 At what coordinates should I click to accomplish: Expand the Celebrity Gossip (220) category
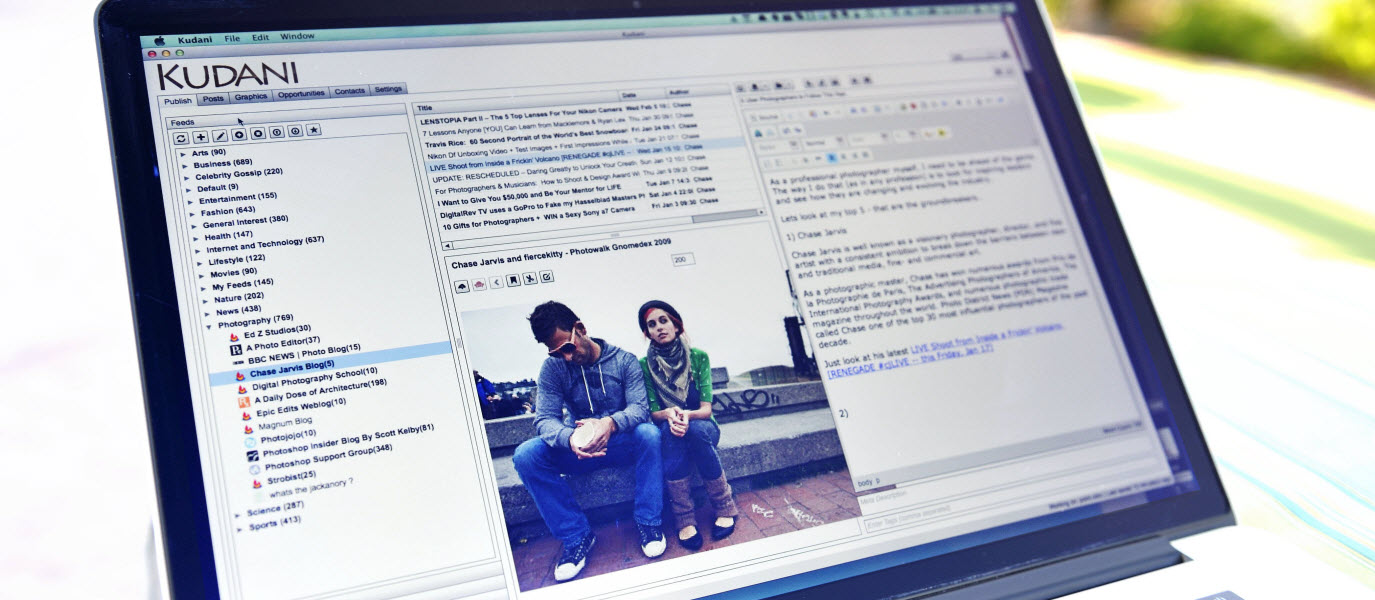pos(187,177)
